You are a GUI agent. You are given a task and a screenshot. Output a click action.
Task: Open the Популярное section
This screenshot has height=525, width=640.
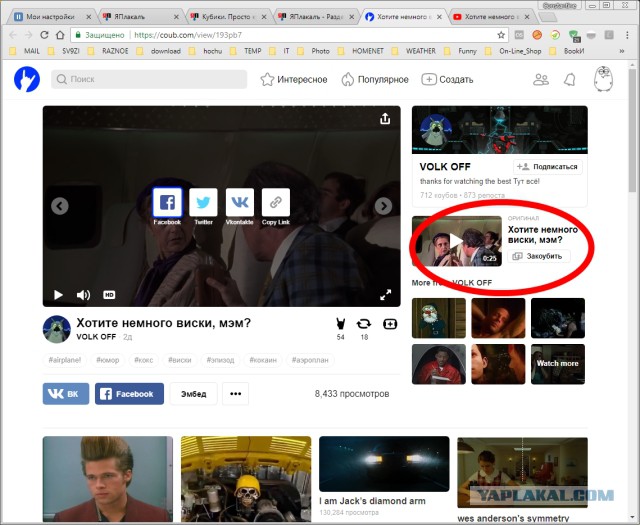pos(375,79)
